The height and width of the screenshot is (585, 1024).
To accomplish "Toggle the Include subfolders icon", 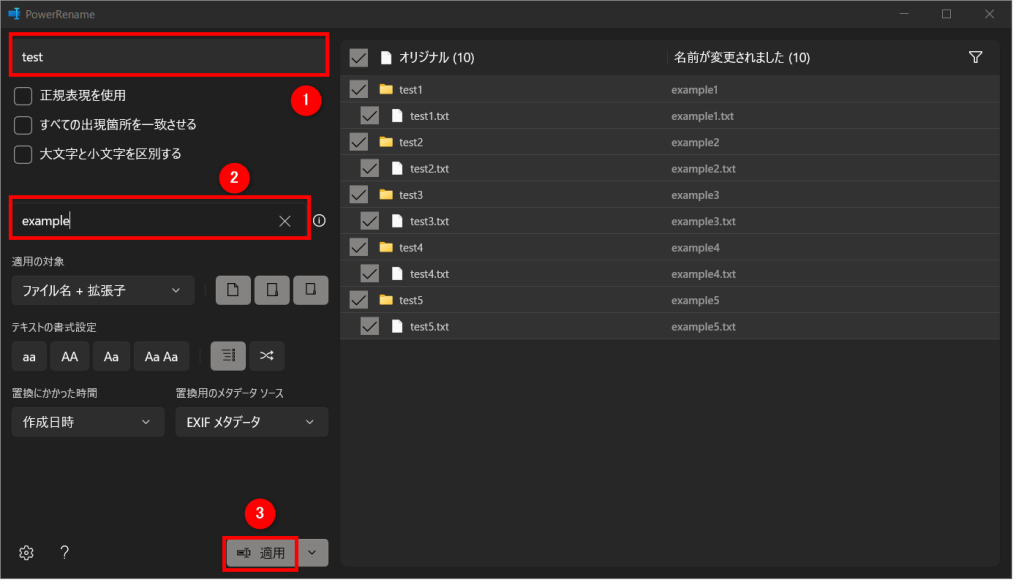I will coord(310,289).
